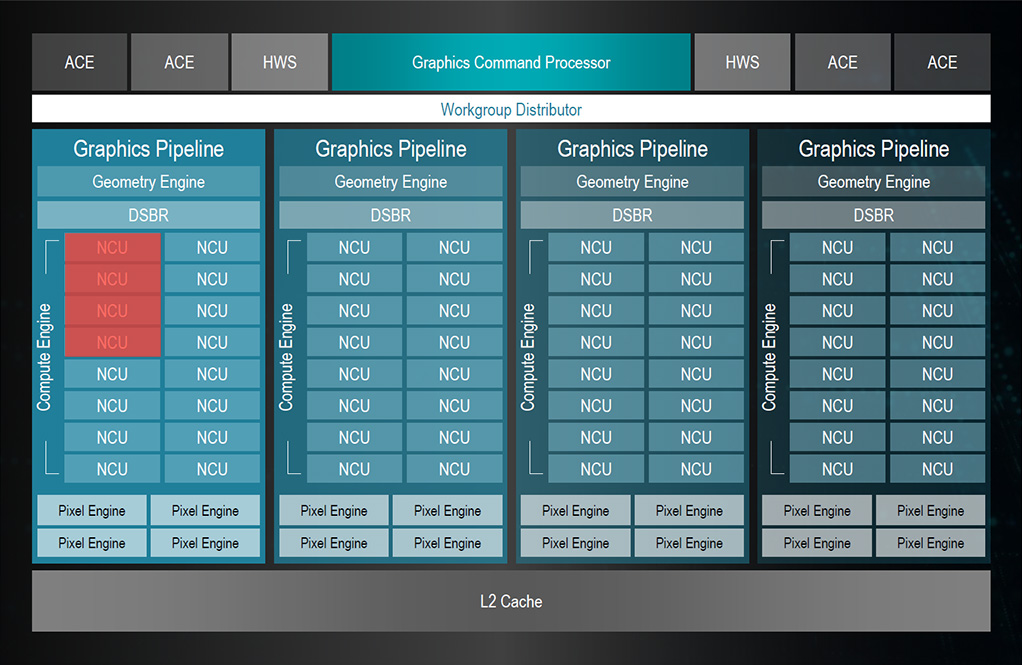Click top-left Pixel Engine in first pipeline

click(x=92, y=510)
